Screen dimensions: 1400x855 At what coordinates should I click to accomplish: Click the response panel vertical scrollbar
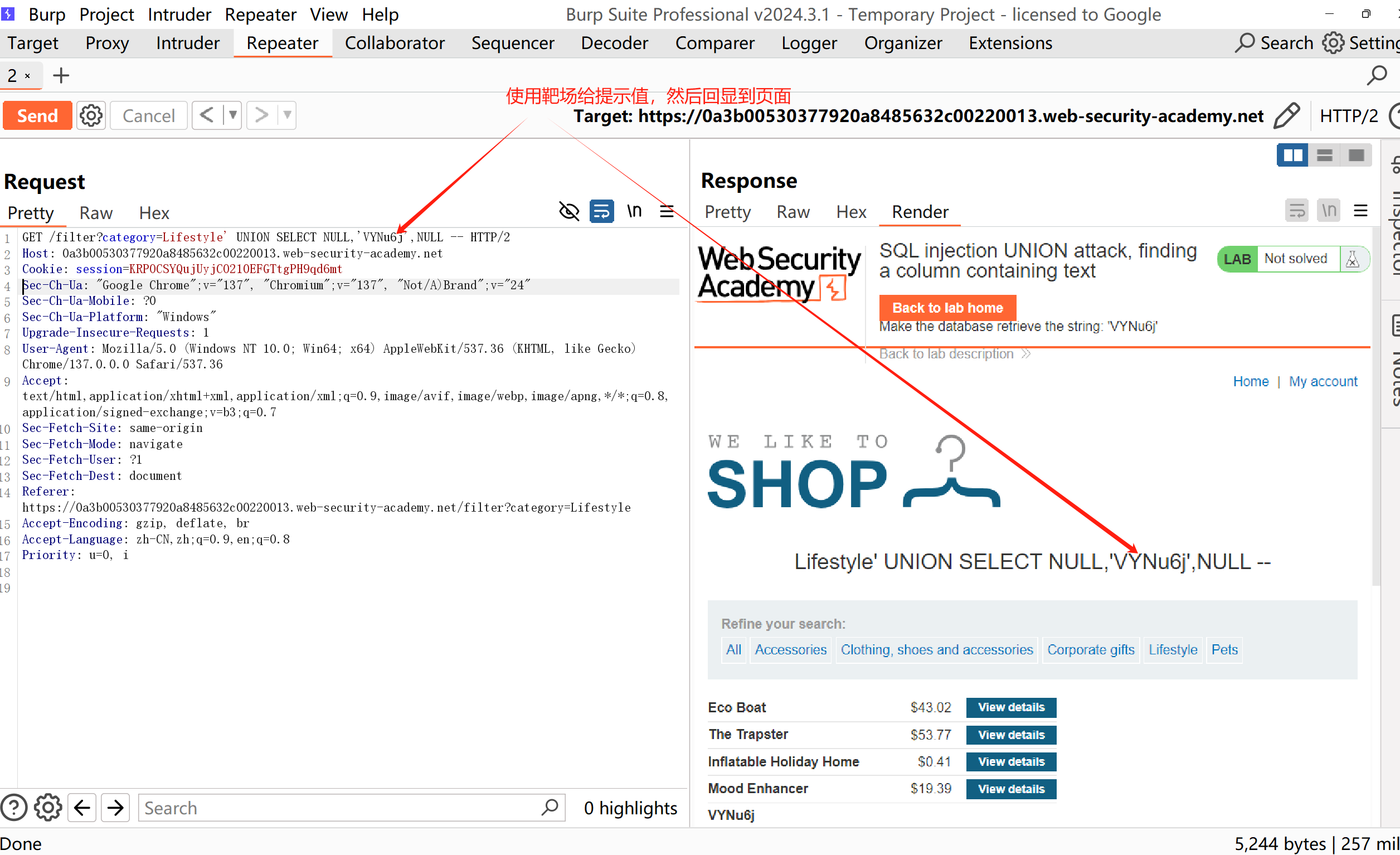click(x=1375, y=406)
